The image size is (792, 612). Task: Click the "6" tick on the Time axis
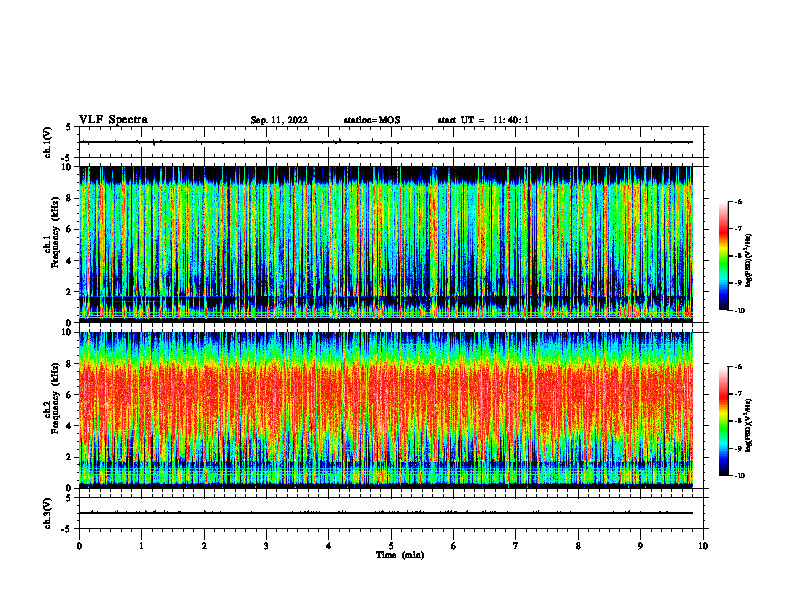pos(454,546)
